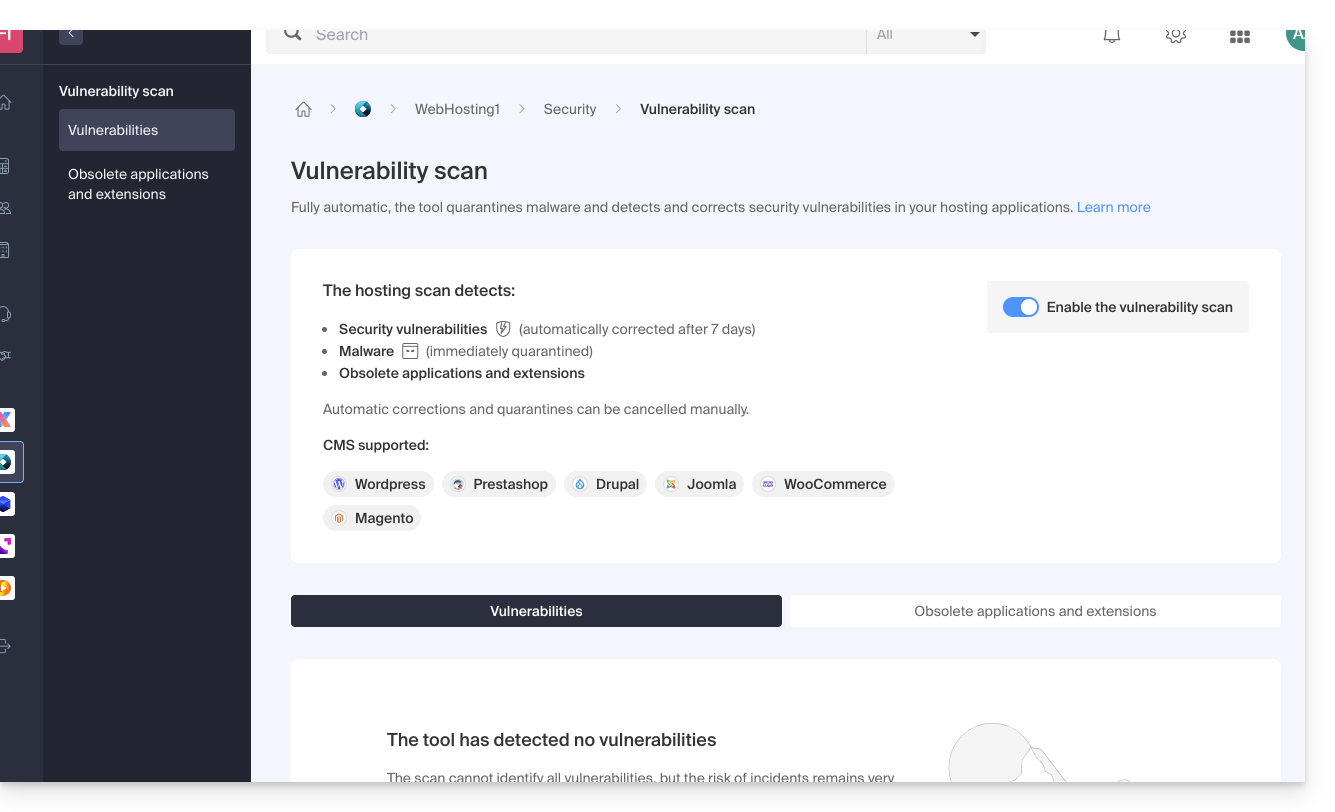Click the malware quarantine box icon
Image resolution: width=1335 pixels, height=812 pixels.
[410, 351]
